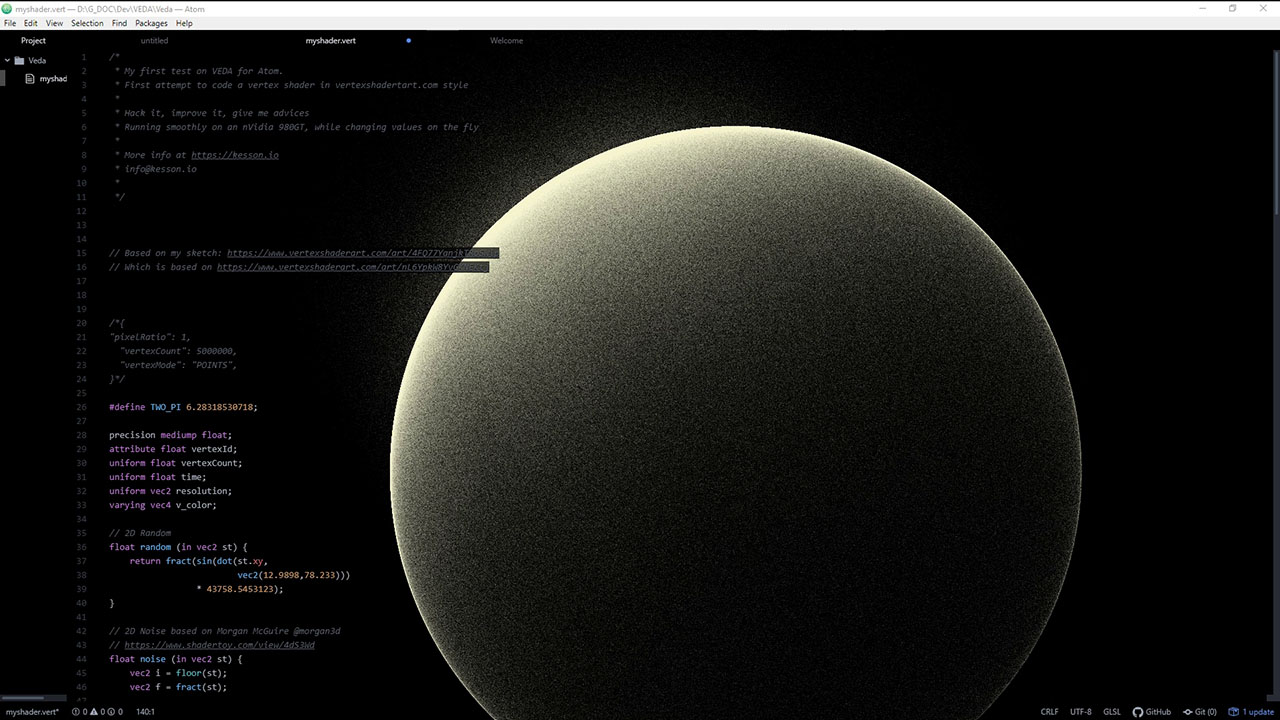This screenshot has width=1280, height=720.
Task: Open the Packages menu
Action: click(x=151, y=23)
